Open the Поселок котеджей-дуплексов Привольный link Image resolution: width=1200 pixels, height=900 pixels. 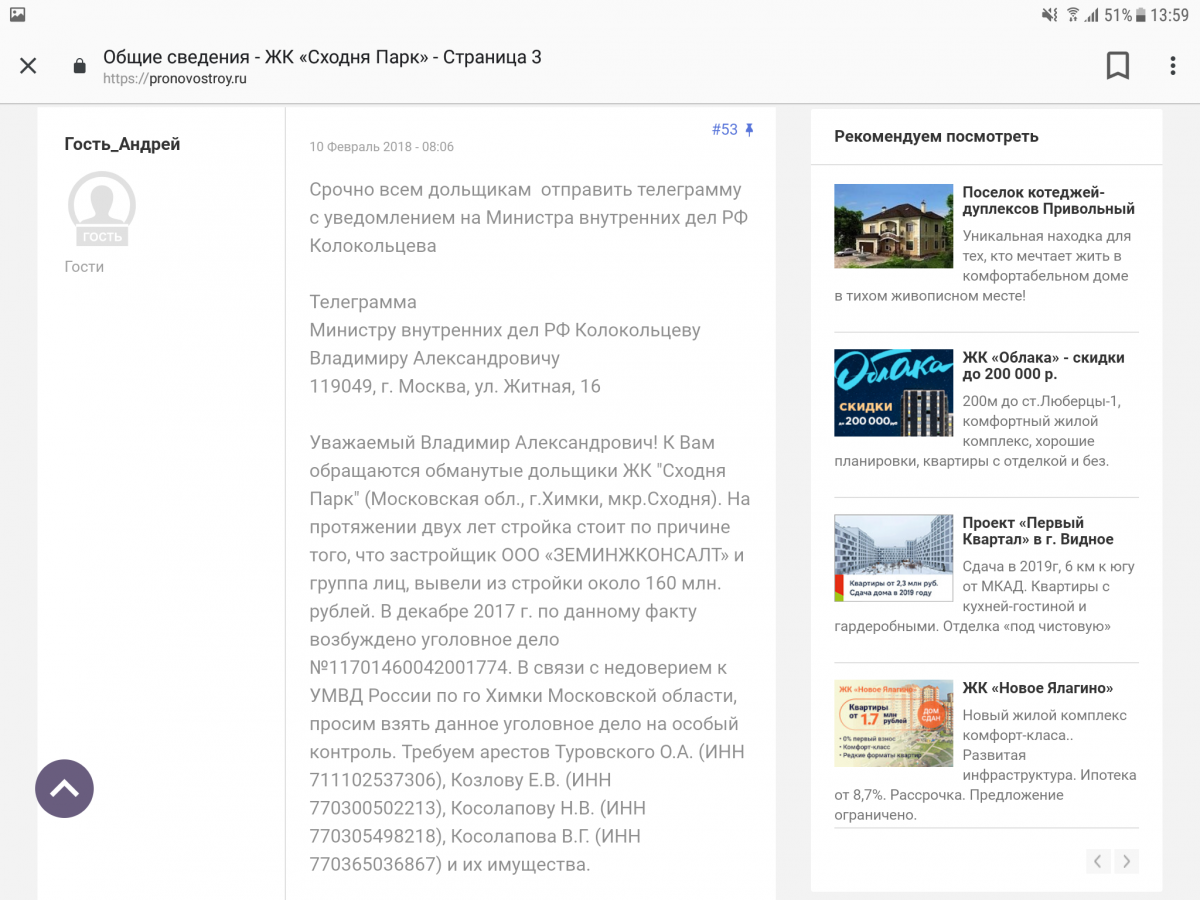1048,201
